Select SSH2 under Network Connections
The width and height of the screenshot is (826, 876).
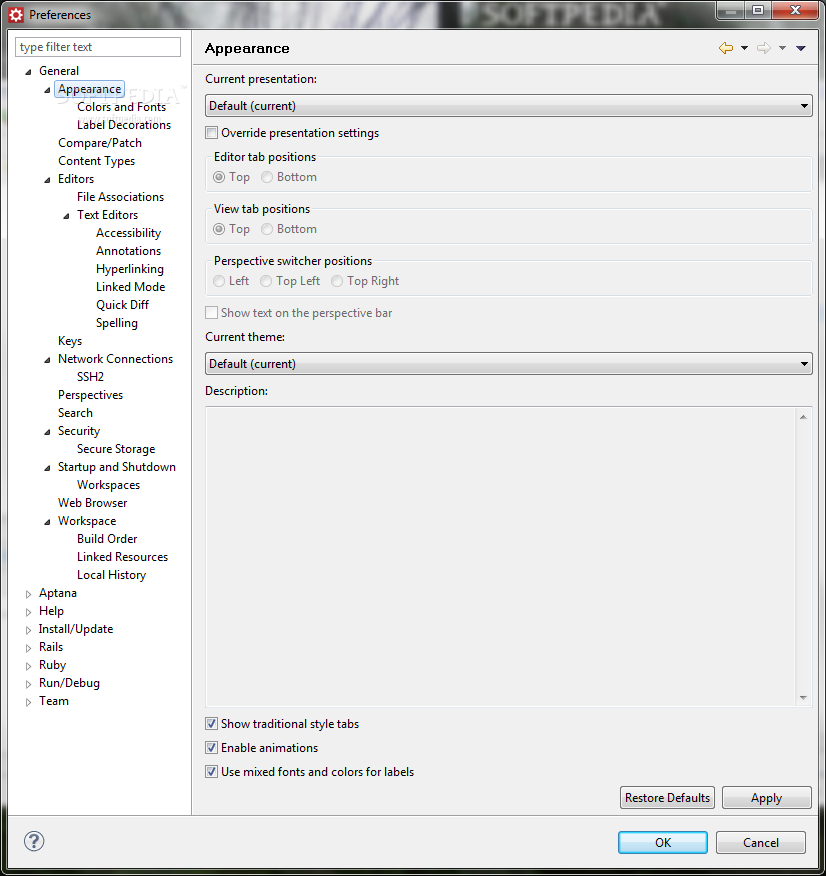(x=90, y=377)
